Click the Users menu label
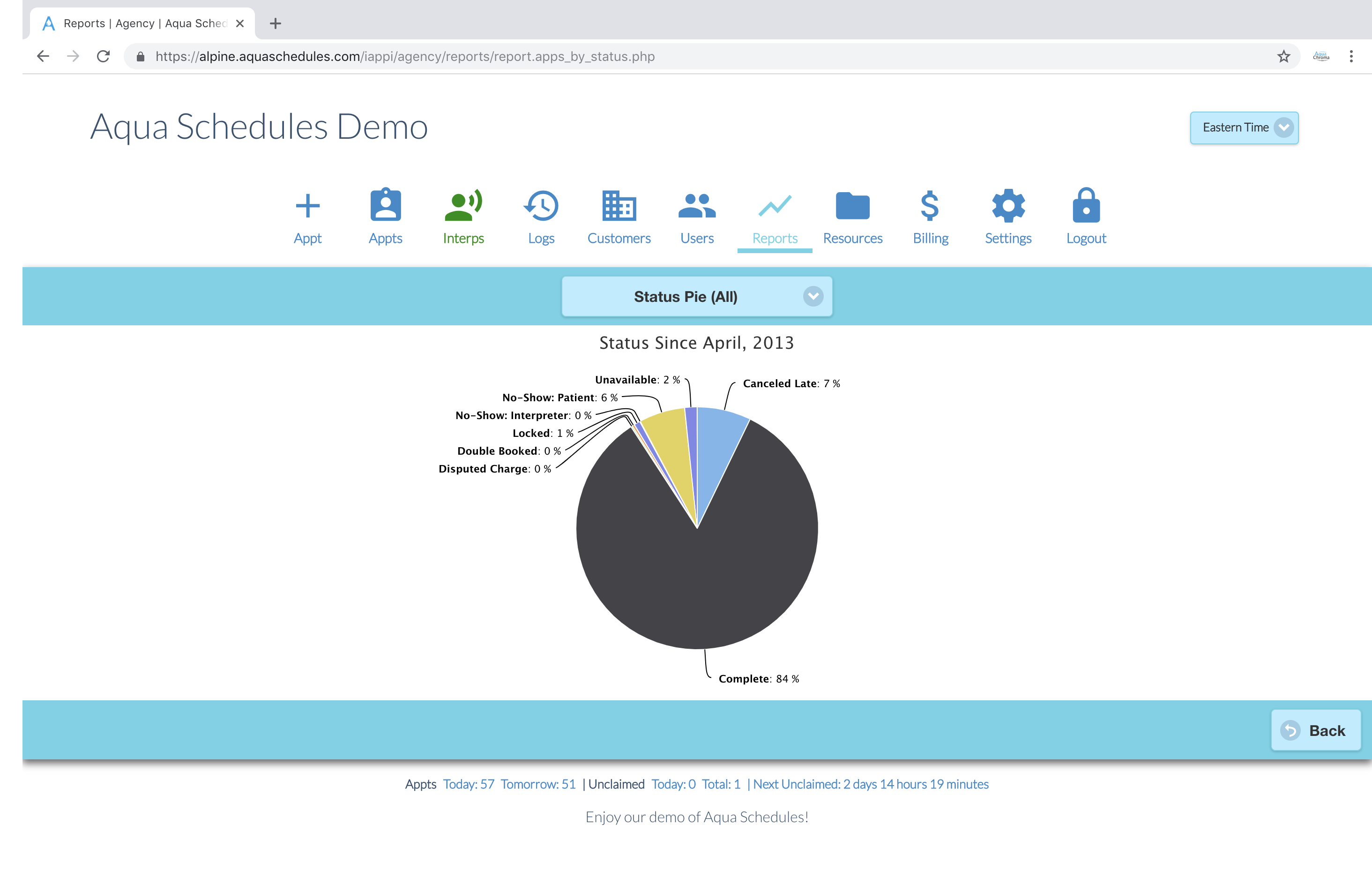Viewport: 1372px width, 870px height. [x=697, y=238]
